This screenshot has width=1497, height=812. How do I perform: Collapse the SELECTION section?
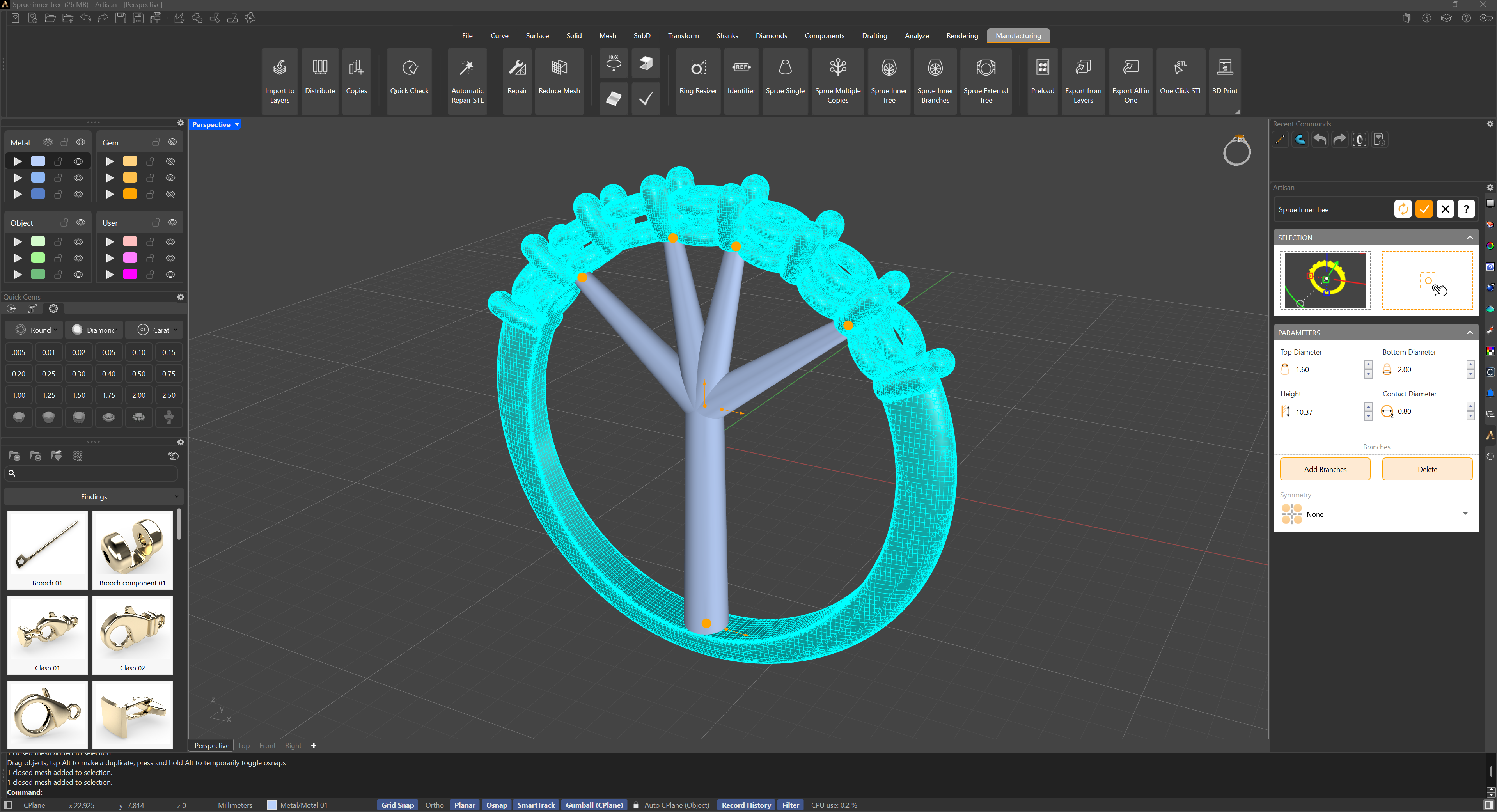coord(1469,238)
